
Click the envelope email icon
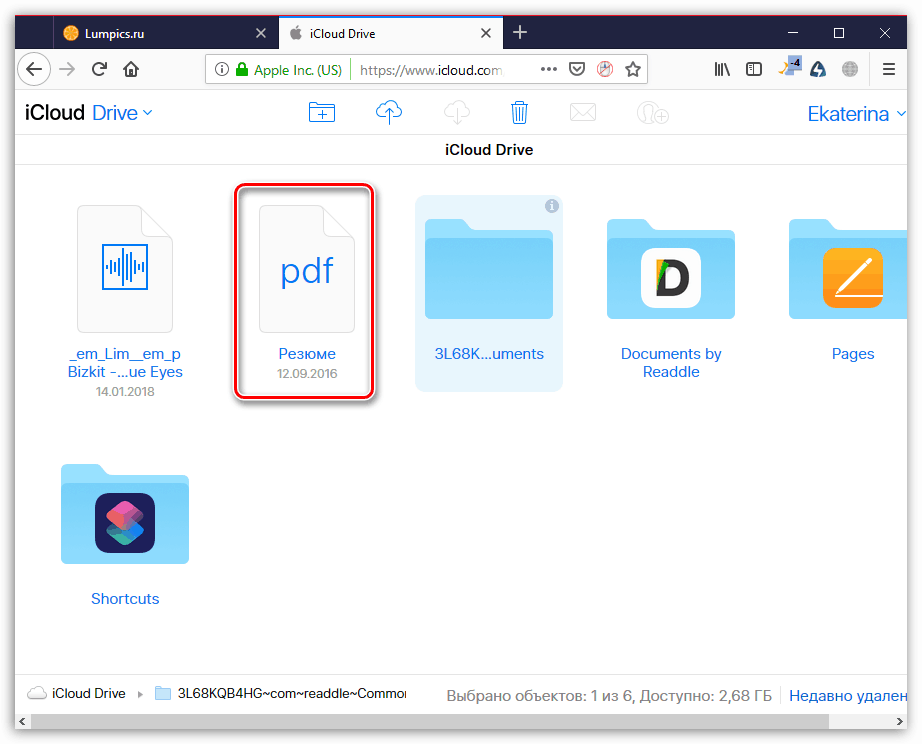583,112
